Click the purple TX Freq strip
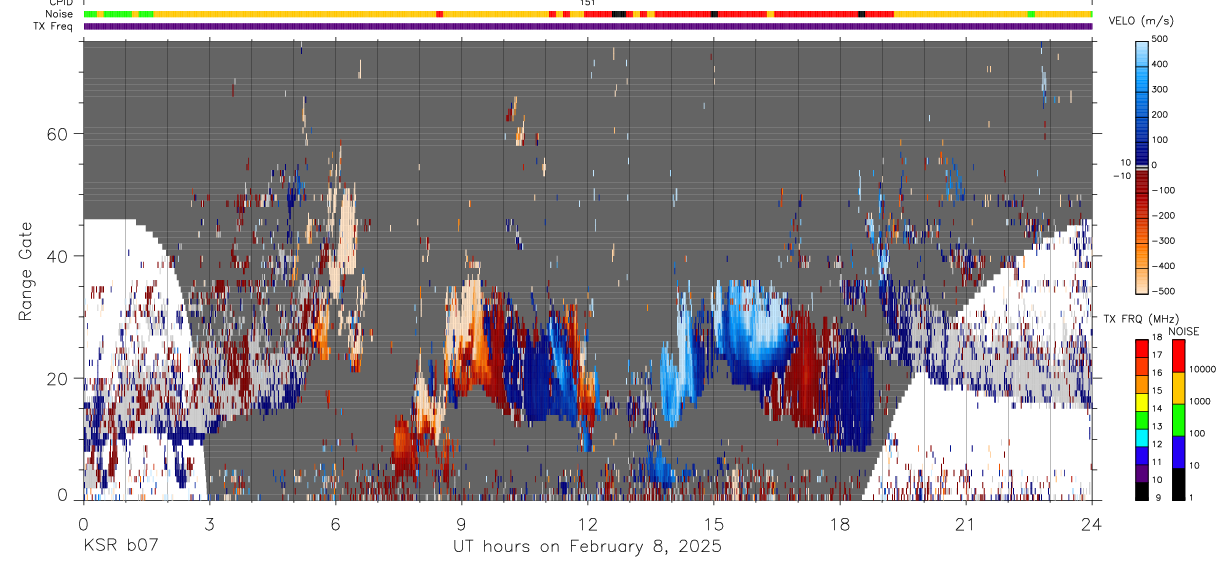 (x=588, y=26)
